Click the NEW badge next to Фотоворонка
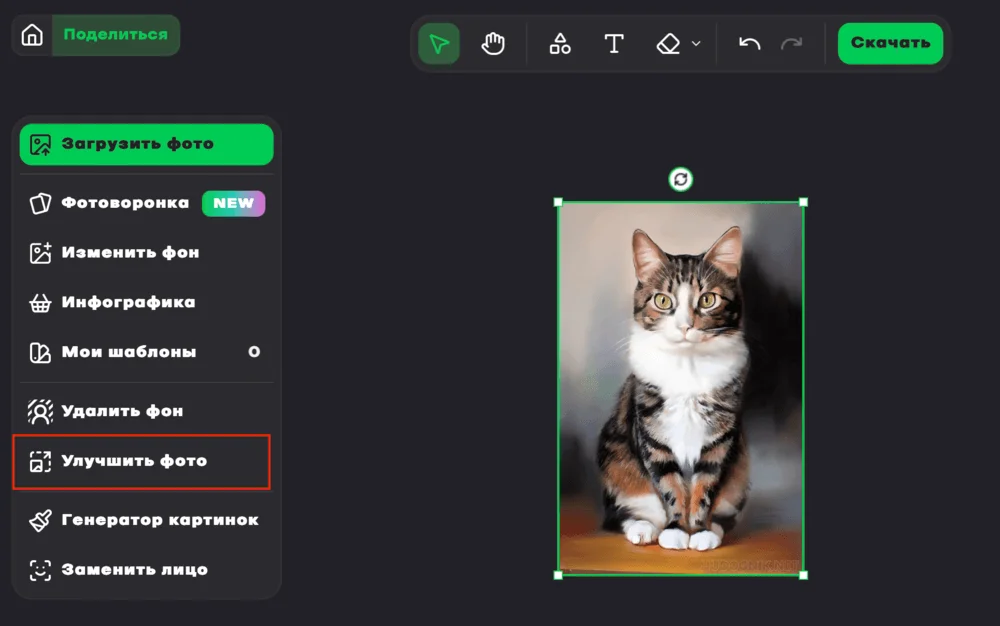This screenshot has height=626, width=1000. [233, 203]
